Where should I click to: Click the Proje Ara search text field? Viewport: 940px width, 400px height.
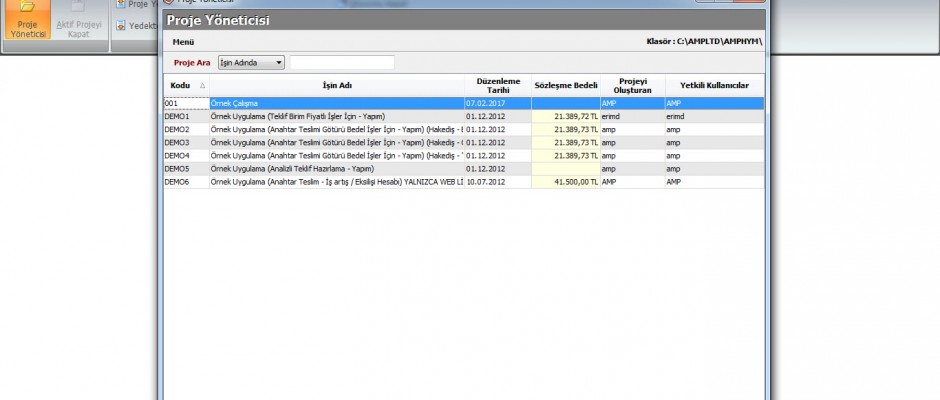point(342,62)
